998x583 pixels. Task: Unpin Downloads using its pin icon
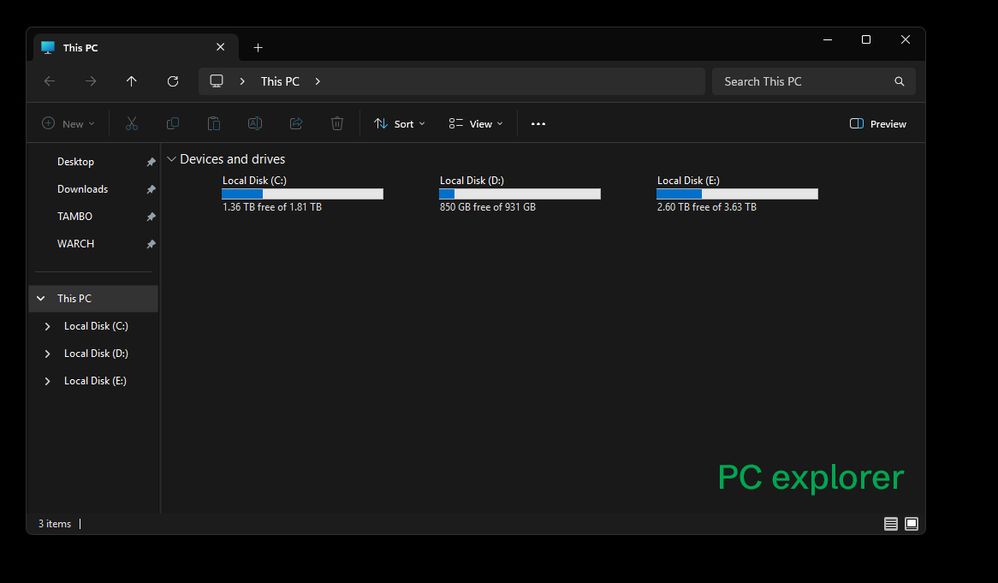pyautogui.click(x=151, y=190)
